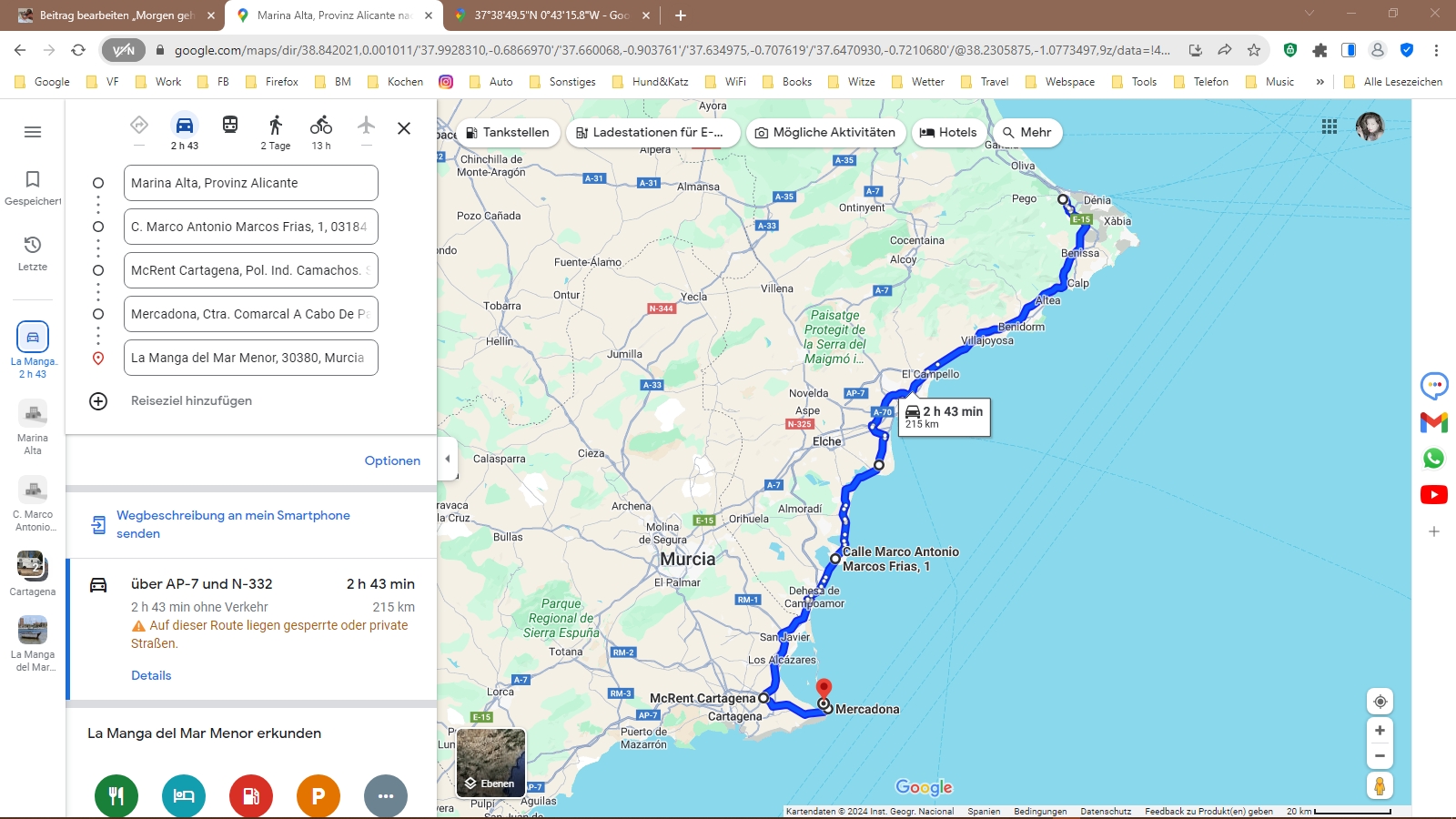Open La Manga 2 h 43 sidebar item

33,350
